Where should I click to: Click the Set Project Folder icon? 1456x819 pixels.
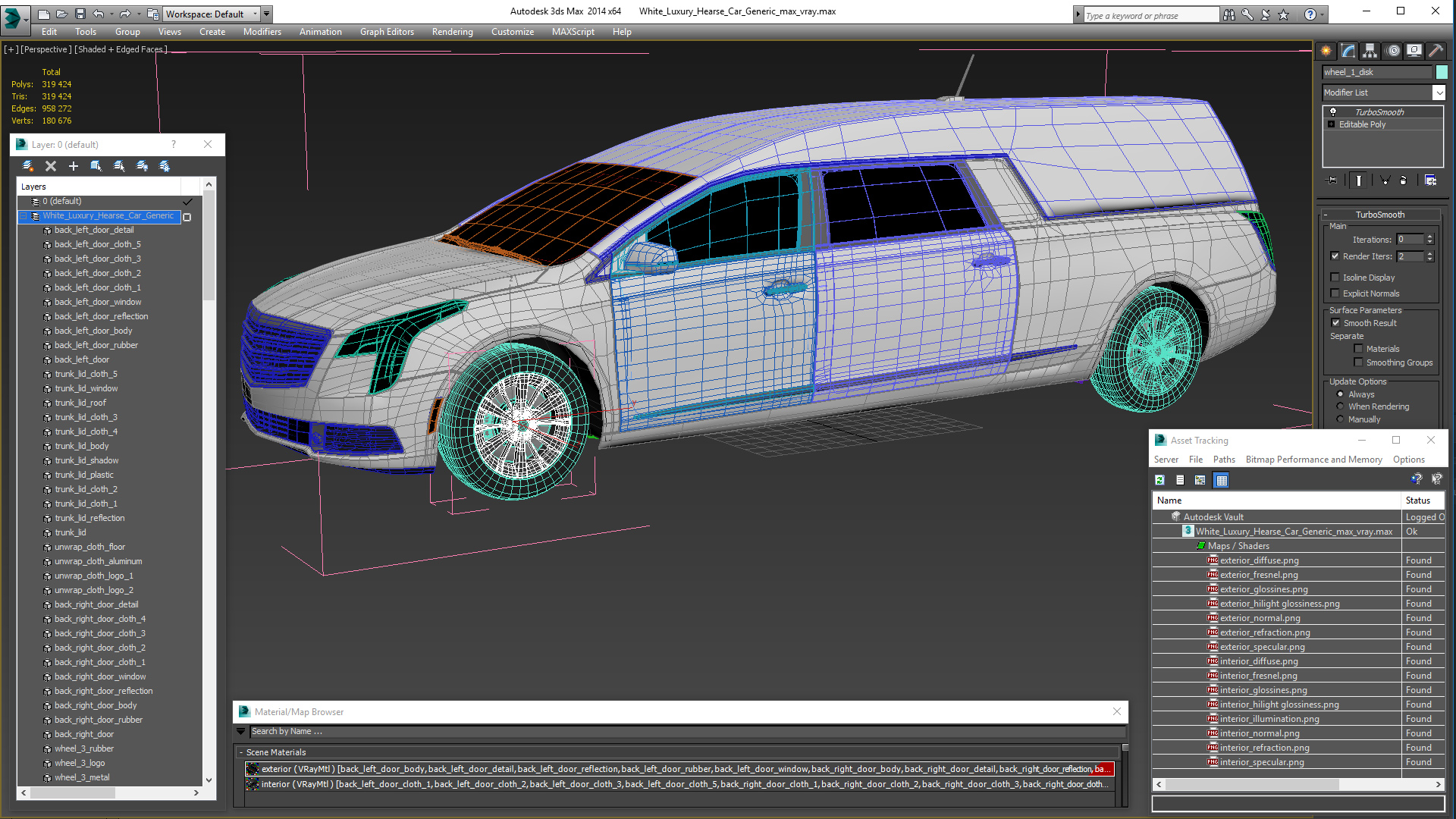152,14
